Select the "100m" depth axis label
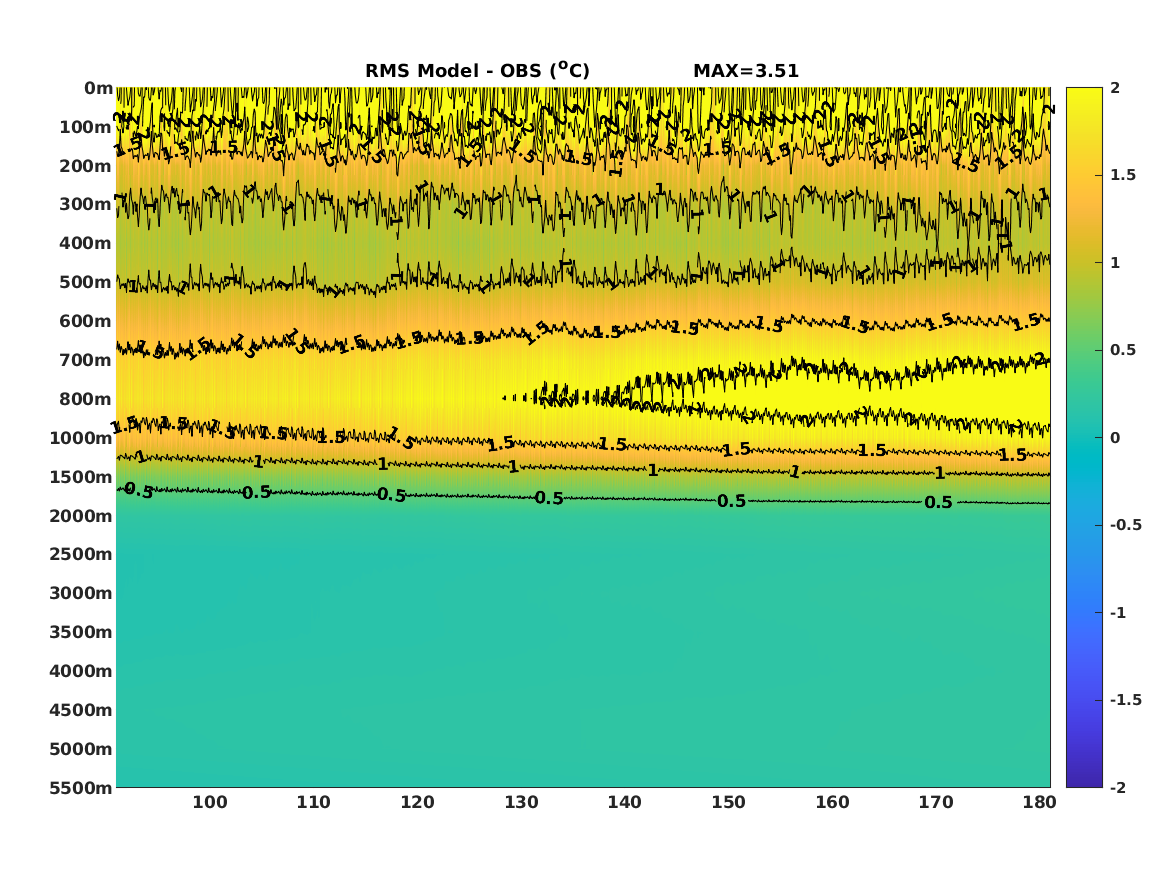Image resolution: width=1167 pixels, height=875 pixels. (86, 127)
